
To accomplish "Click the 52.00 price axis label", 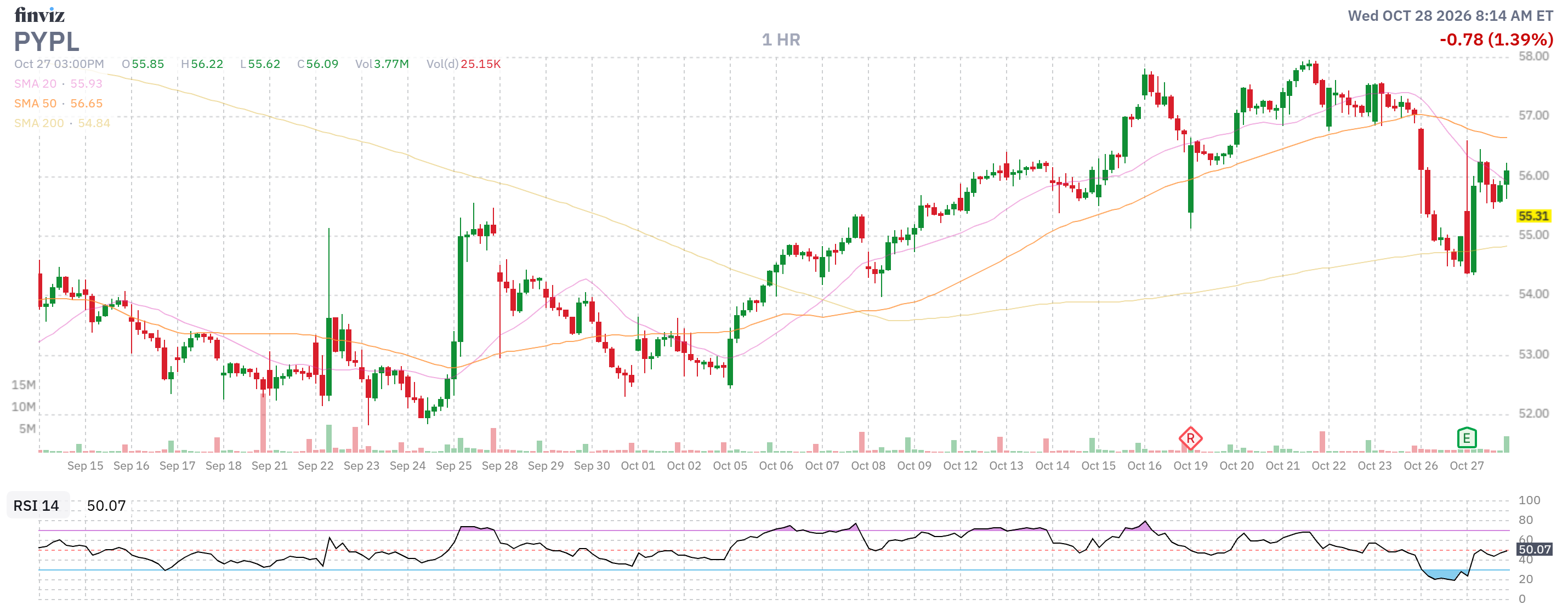I will (1533, 414).
